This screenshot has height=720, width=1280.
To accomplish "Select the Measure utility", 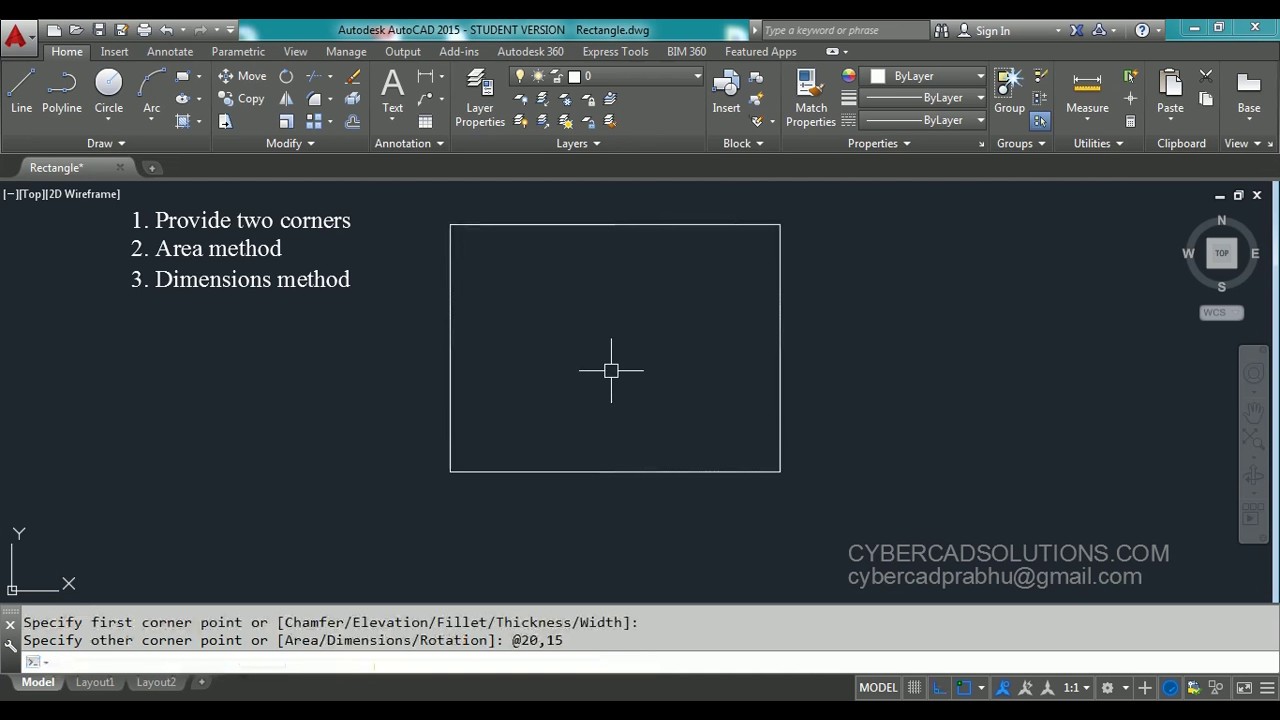I will point(1087,93).
